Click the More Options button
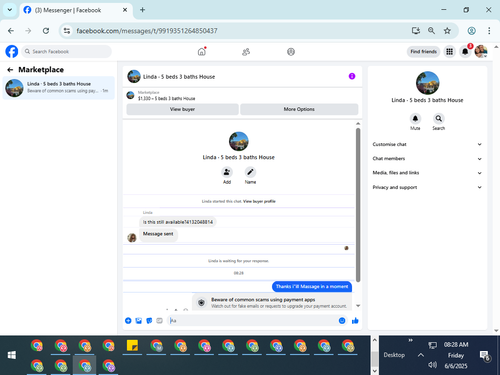The image size is (500, 375). pyautogui.click(x=299, y=109)
